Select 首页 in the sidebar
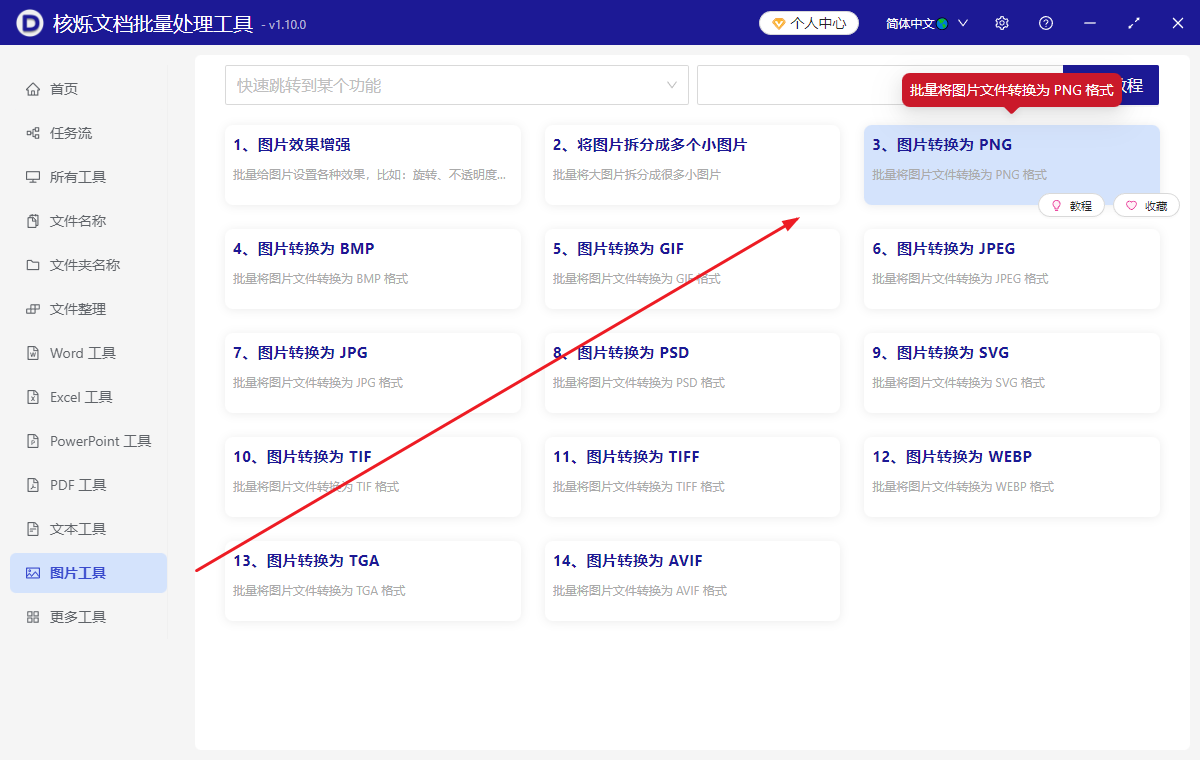The image size is (1200, 760). tap(88, 89)
